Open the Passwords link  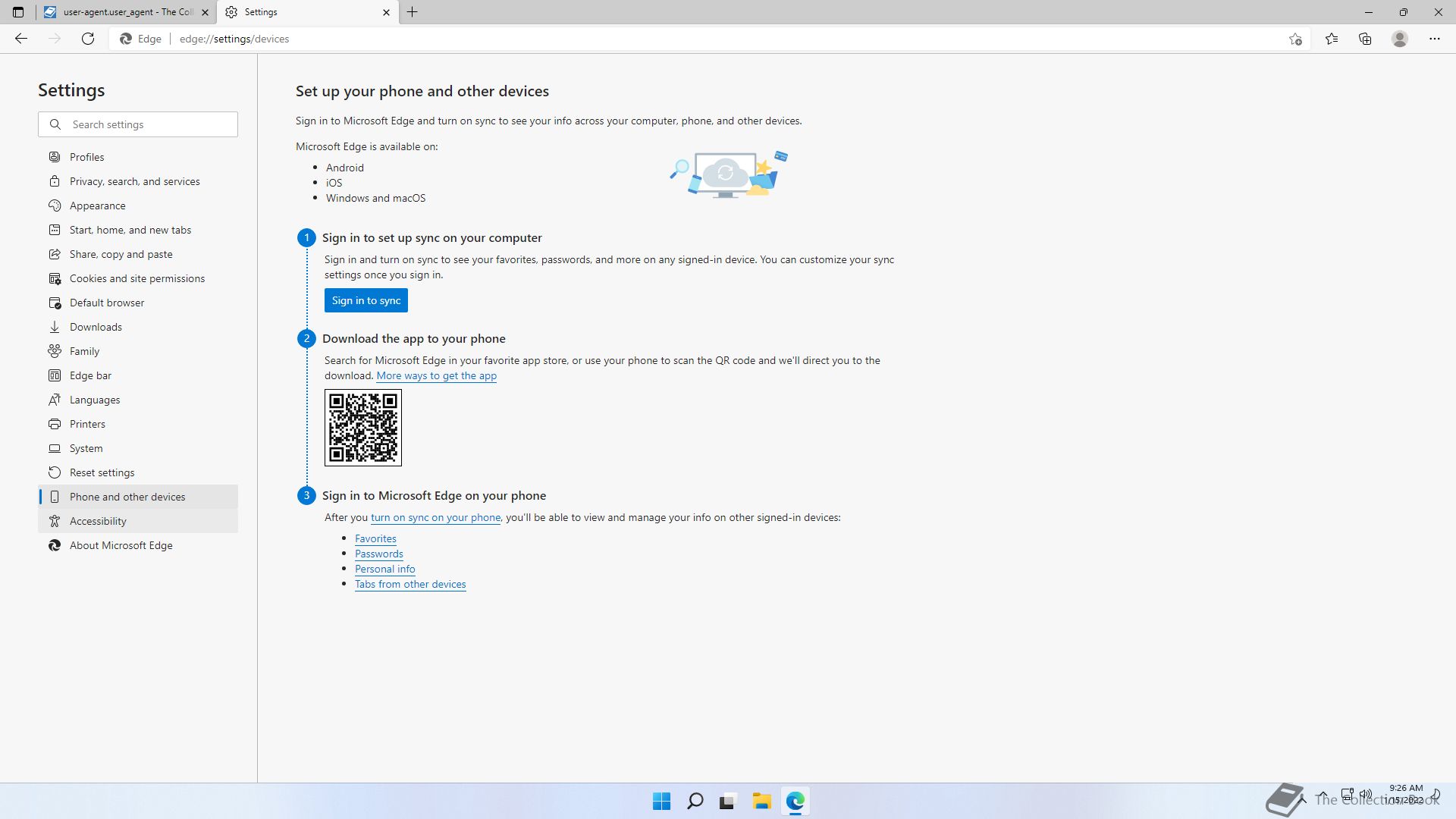coord(379,554)
